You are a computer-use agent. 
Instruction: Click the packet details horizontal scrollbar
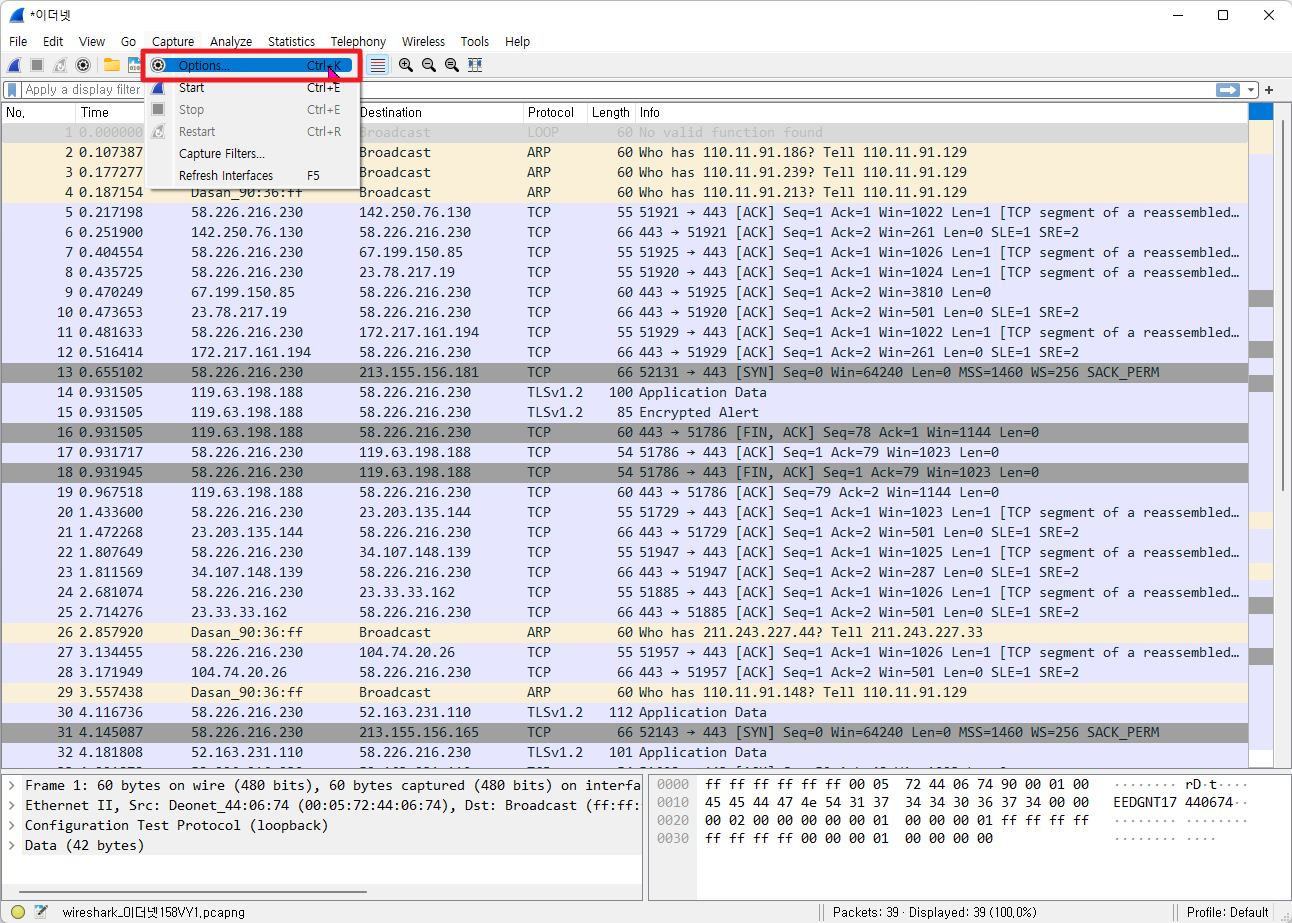[192, 892]
